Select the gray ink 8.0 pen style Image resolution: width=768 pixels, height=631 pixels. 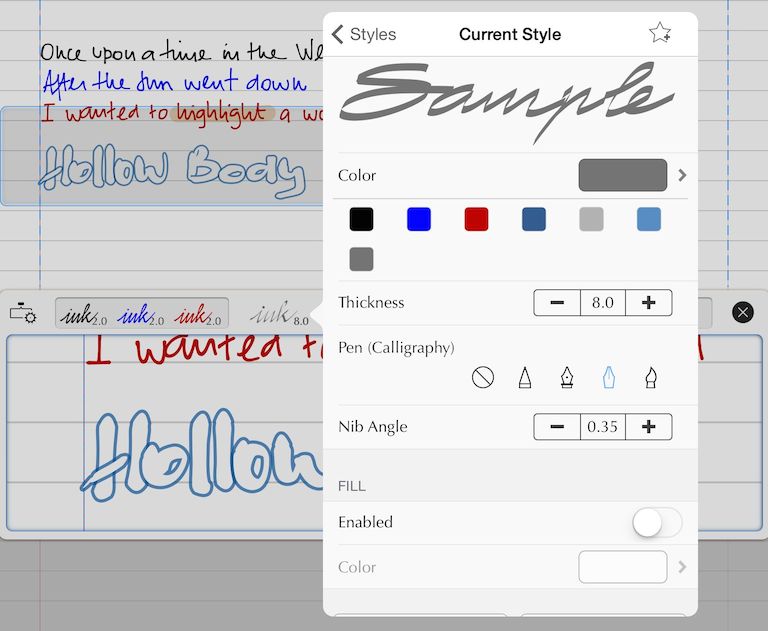(279, 314)
